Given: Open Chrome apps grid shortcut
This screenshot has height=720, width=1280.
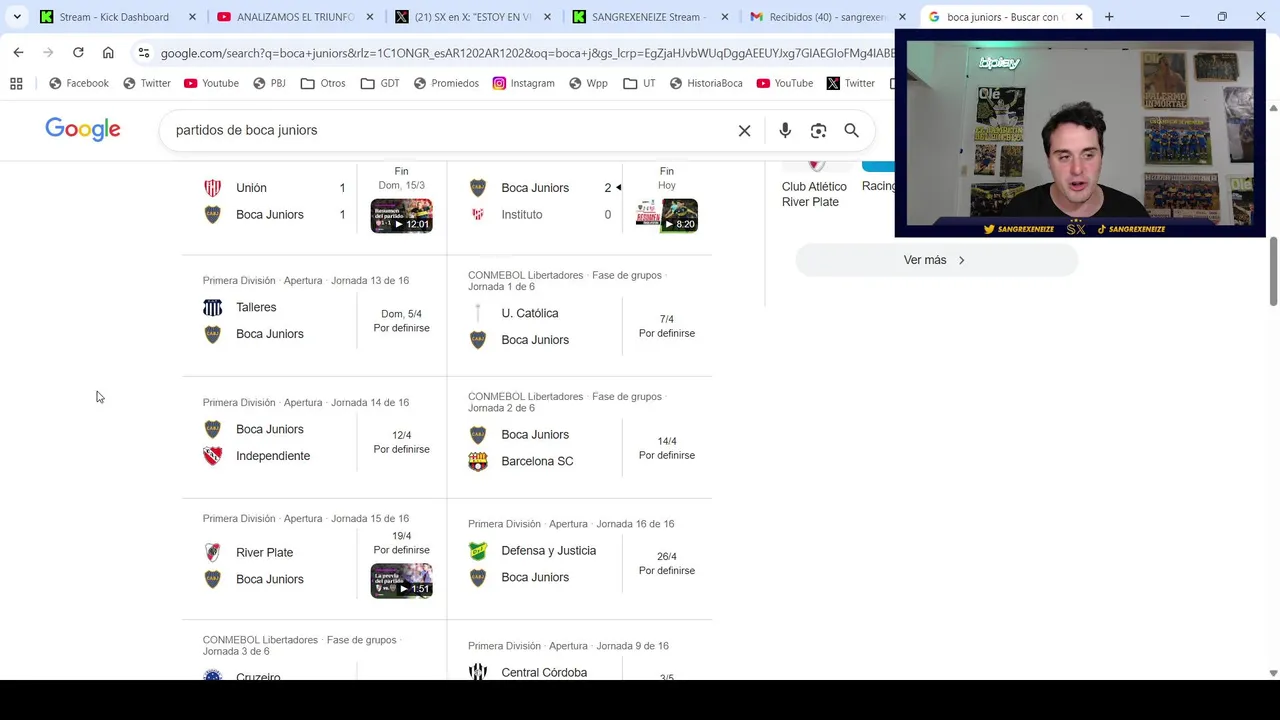Looking at the screenshot, I should [16, 83].
